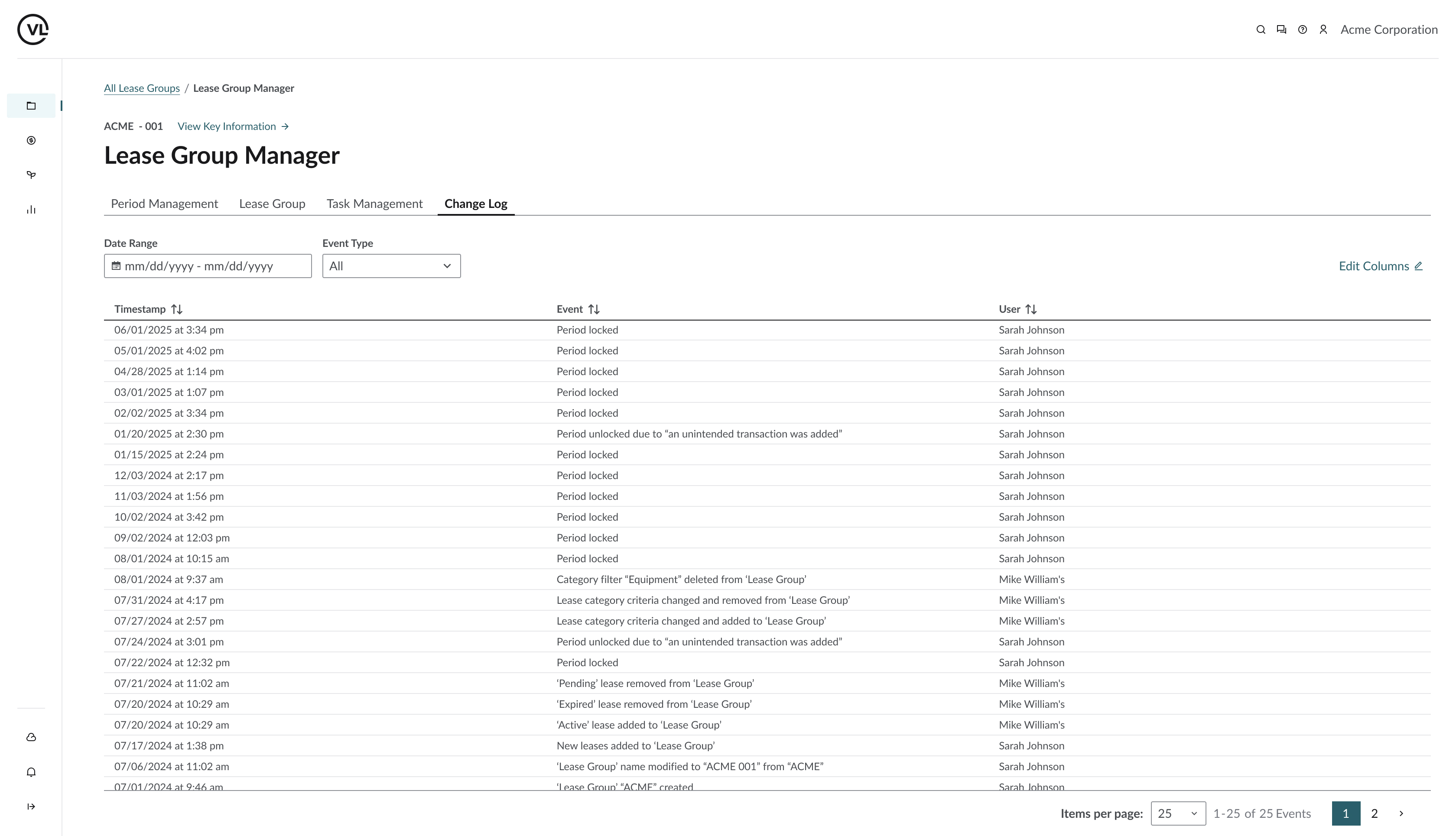Go to next page chevron
This screenshot has width=1456, height=836.
1401,813
